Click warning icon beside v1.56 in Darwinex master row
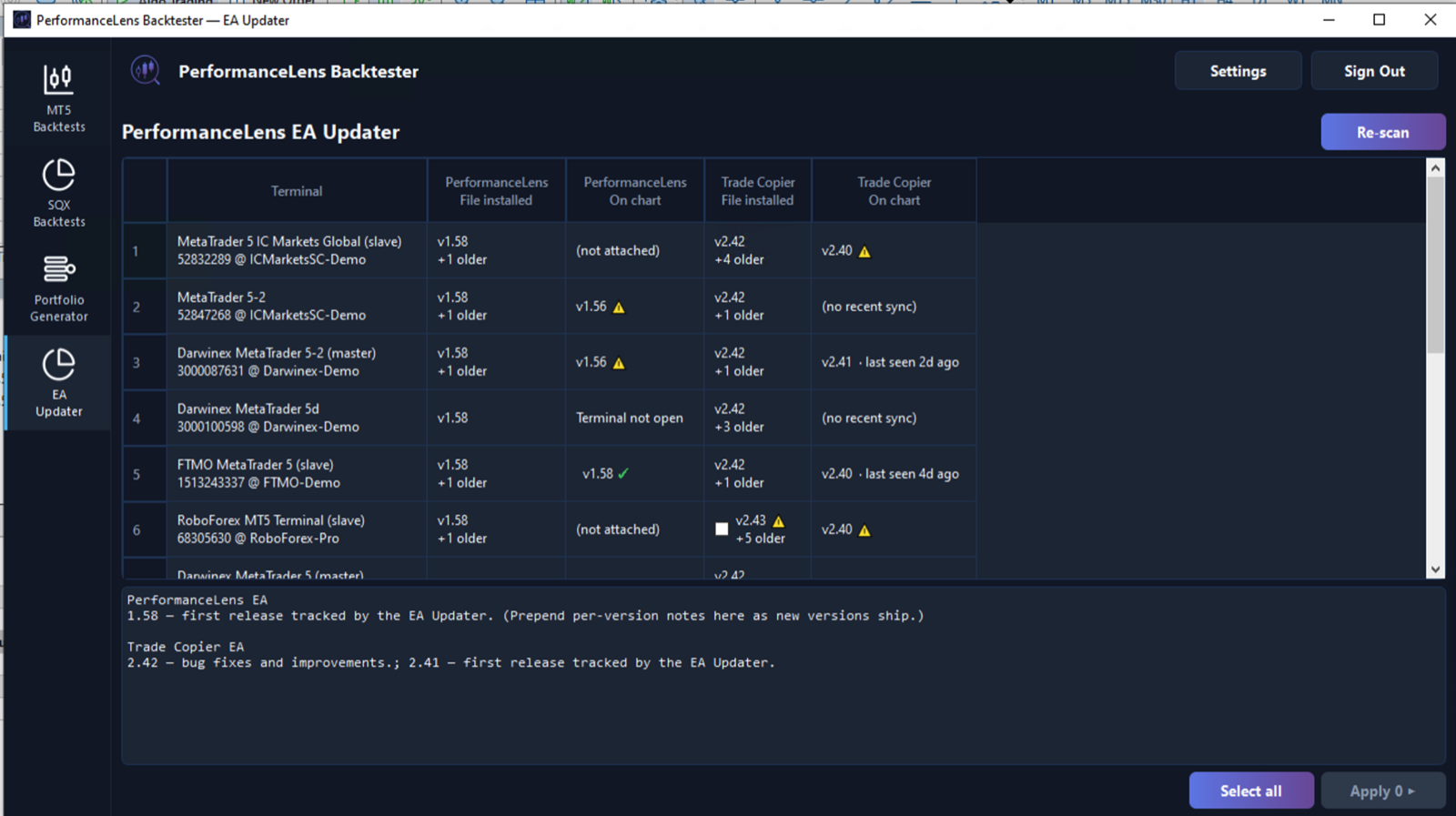1456x816 pixels. click(x=619, y=363)
